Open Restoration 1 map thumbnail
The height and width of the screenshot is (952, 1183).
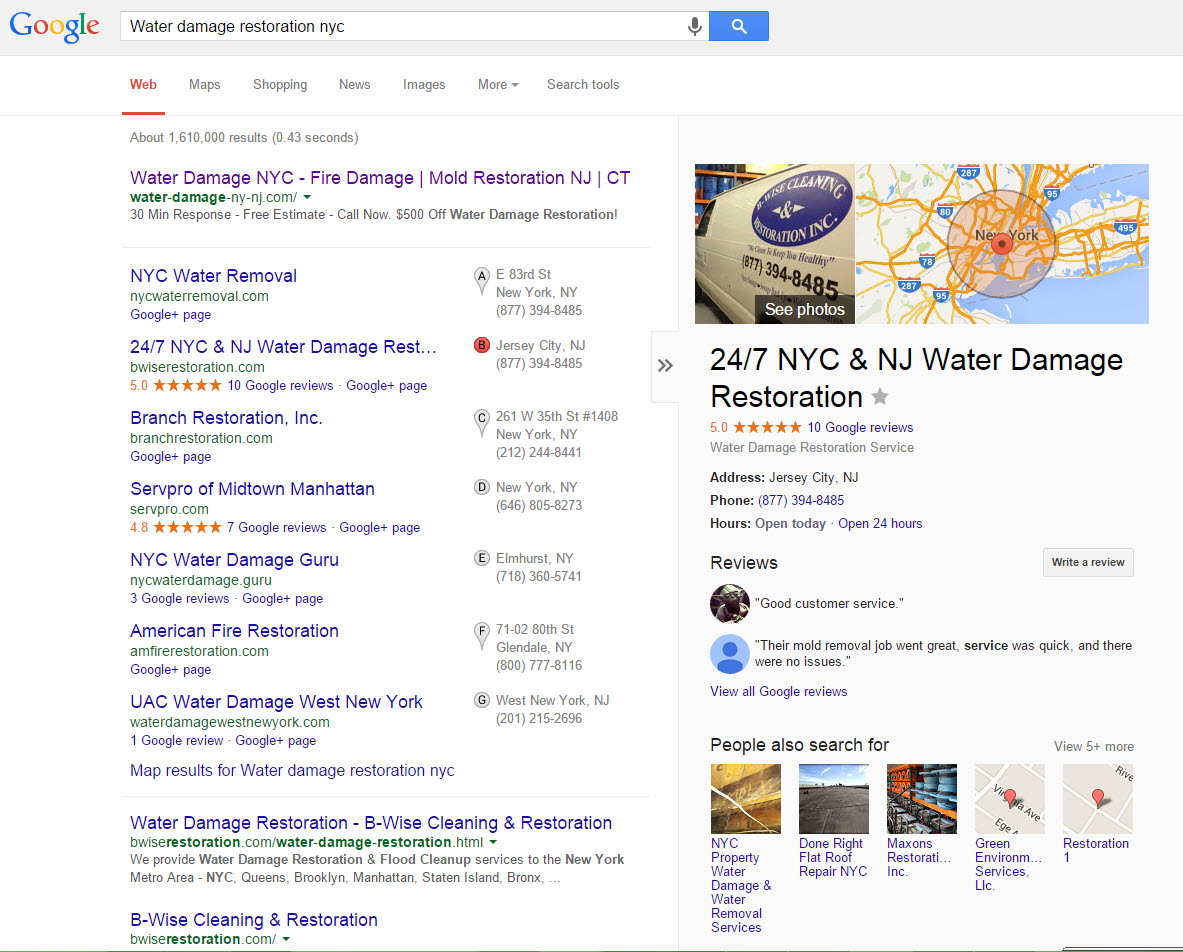(x=1098, y=799)
